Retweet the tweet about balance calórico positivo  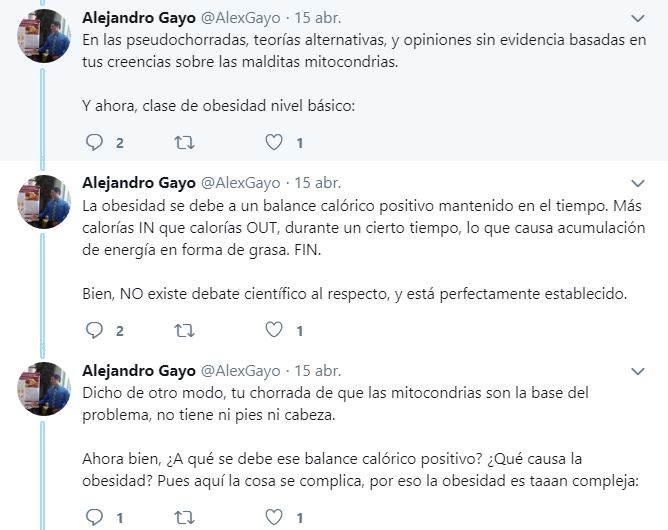click(x=185, y=330)
